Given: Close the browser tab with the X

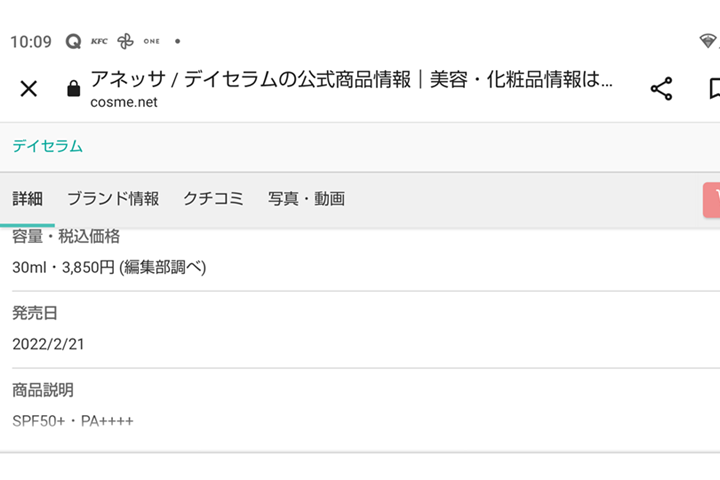Looking at the screenshot, I should [x=29, y=89].
